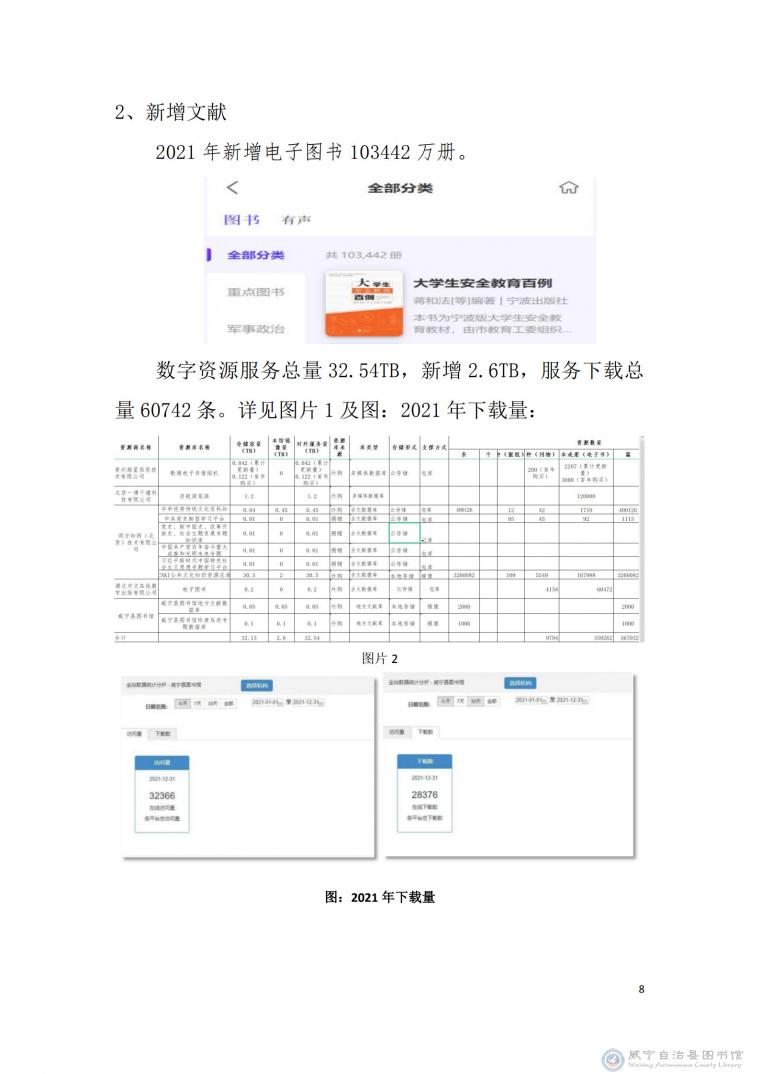Click the 威宁自治县图书馆 logo icon
Image resolution: width=760 pixels, height=1074 pixels.
pyautogui.click(x=611, y=1058)
